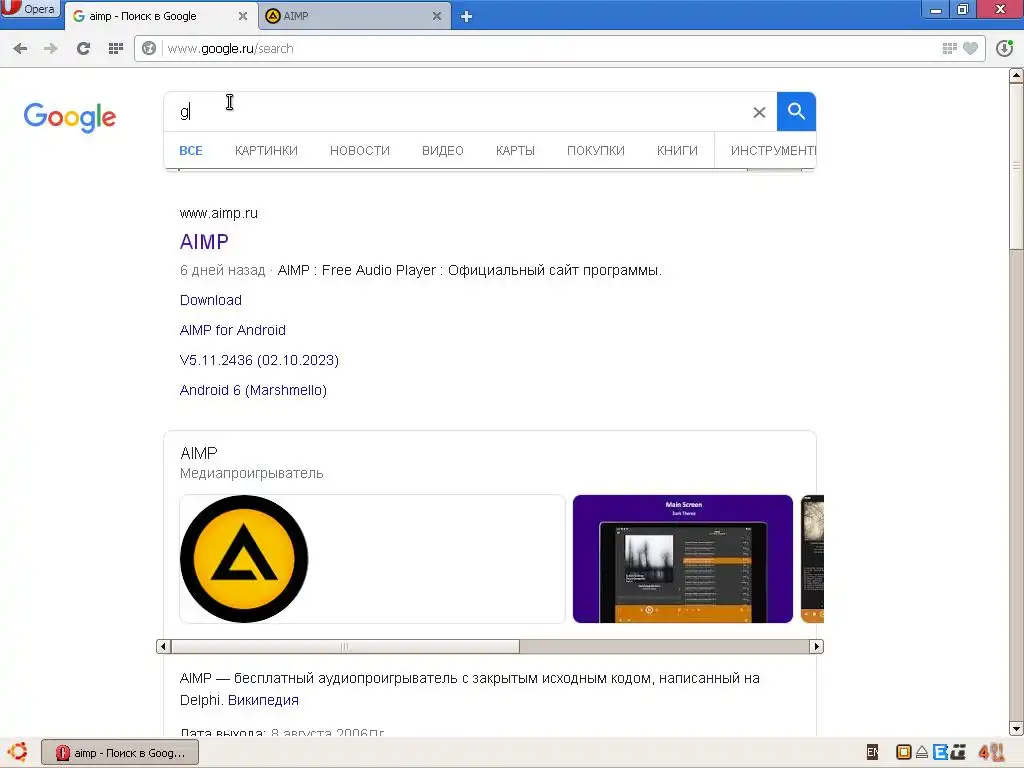The image size is (1024, 768).
Task: Click the horizontal scrollbar thumb
Action: click(x=345, y=647)
